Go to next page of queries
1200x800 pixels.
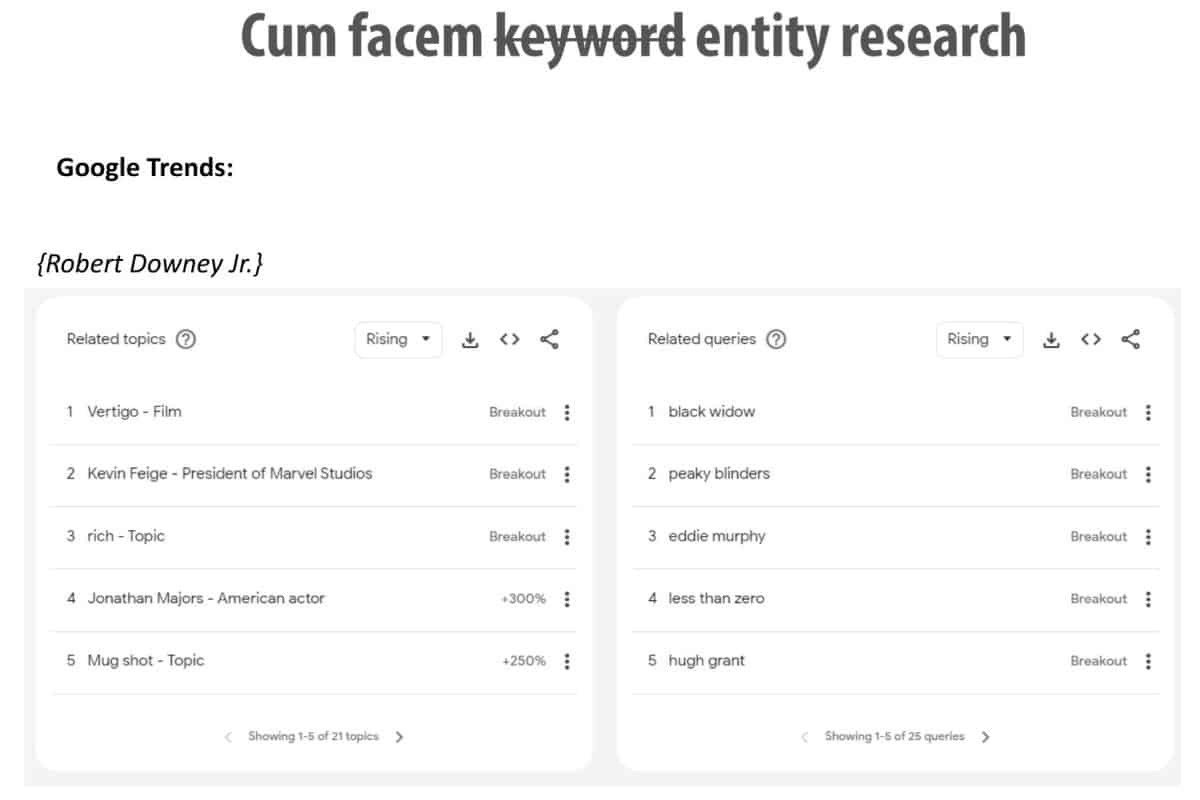pyautogui.click(x=986, y=737)
